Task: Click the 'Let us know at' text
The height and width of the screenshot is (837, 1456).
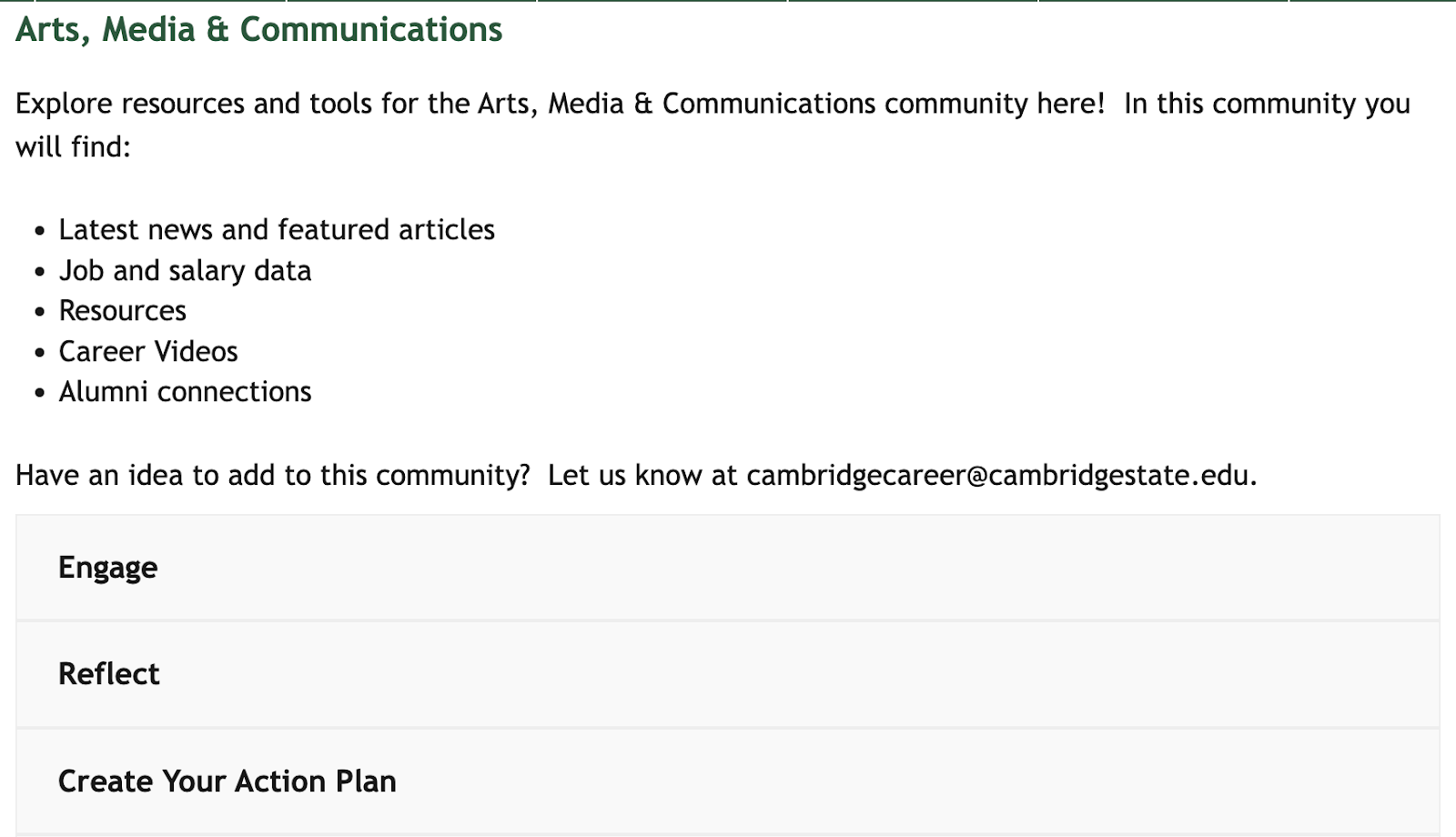Action: point(642,475)
